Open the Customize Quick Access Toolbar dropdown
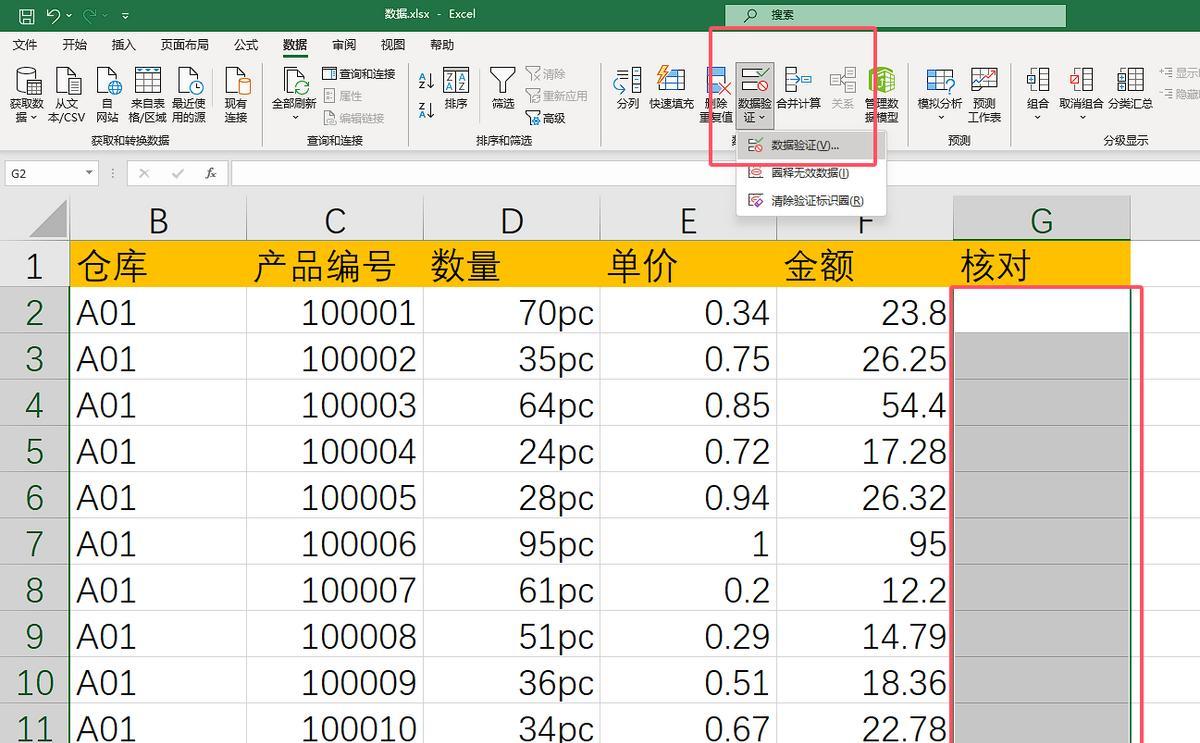 [x=125, y=16]
